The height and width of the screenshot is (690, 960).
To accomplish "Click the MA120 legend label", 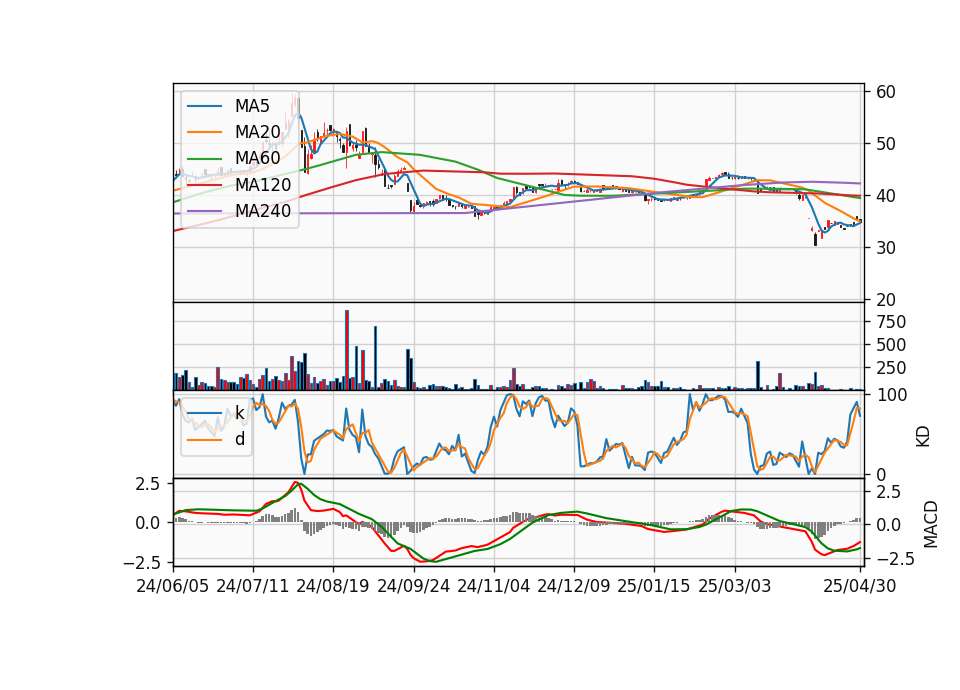I will pyautogui.click(x=263, y=184).
